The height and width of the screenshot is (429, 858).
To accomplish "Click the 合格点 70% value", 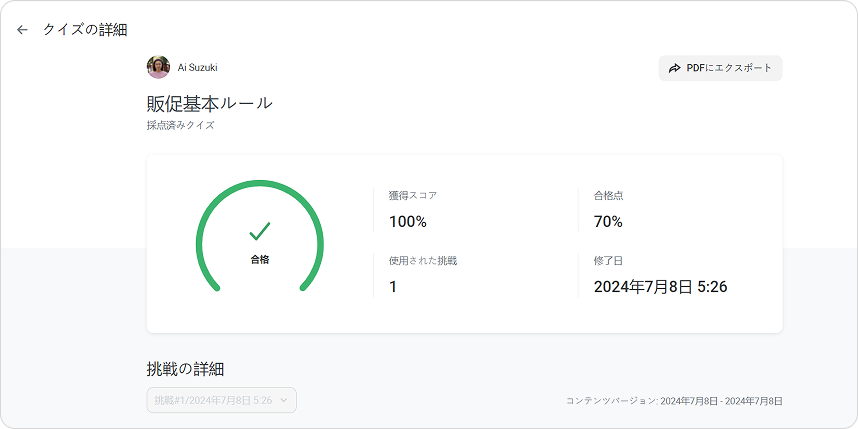I will coord(608,222).
